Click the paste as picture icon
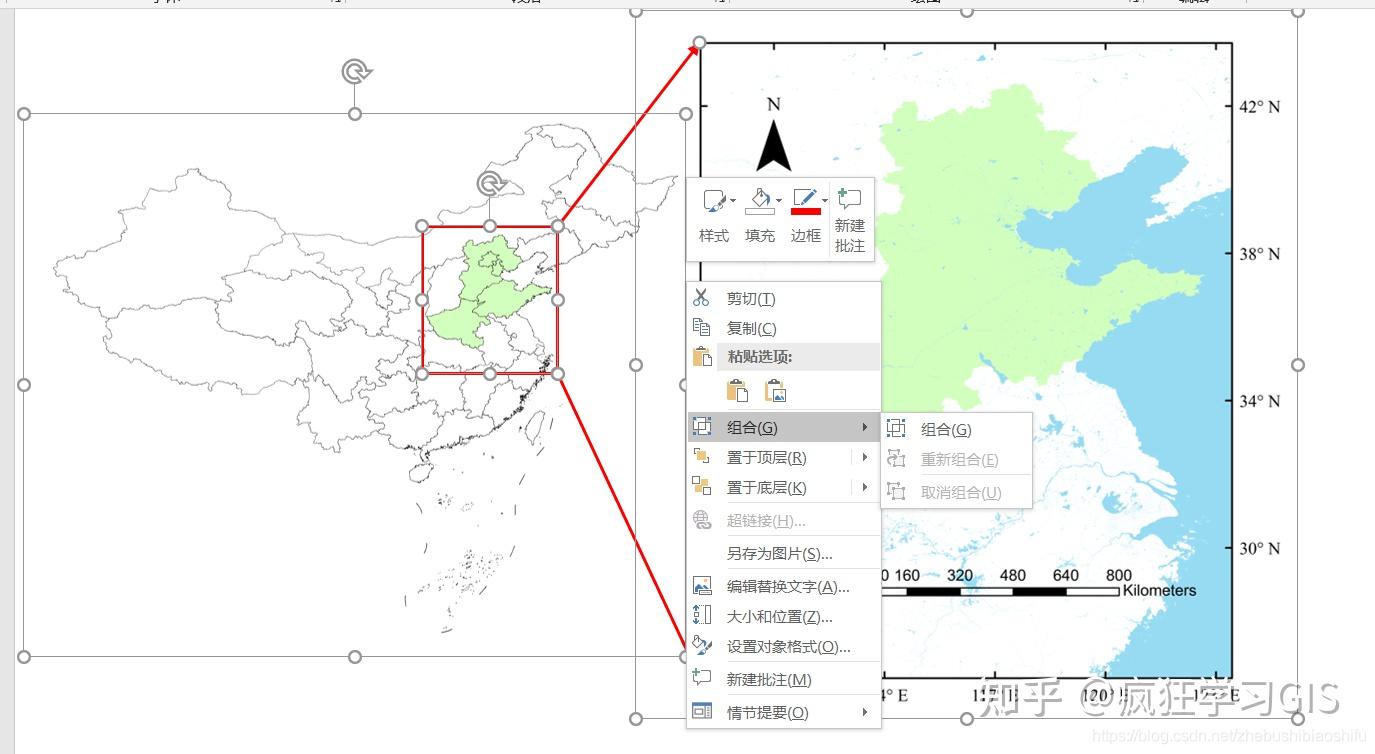Viewport: 1375px width, 754px height. click(x=775, y=390)
